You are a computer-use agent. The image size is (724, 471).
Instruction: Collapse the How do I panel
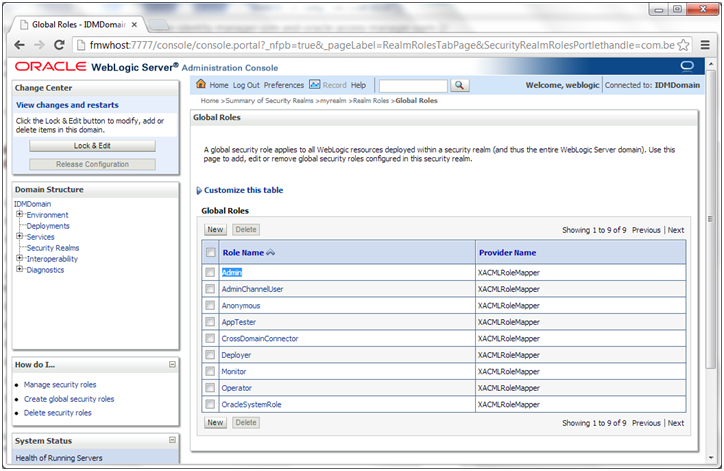[x=172, y=364]
